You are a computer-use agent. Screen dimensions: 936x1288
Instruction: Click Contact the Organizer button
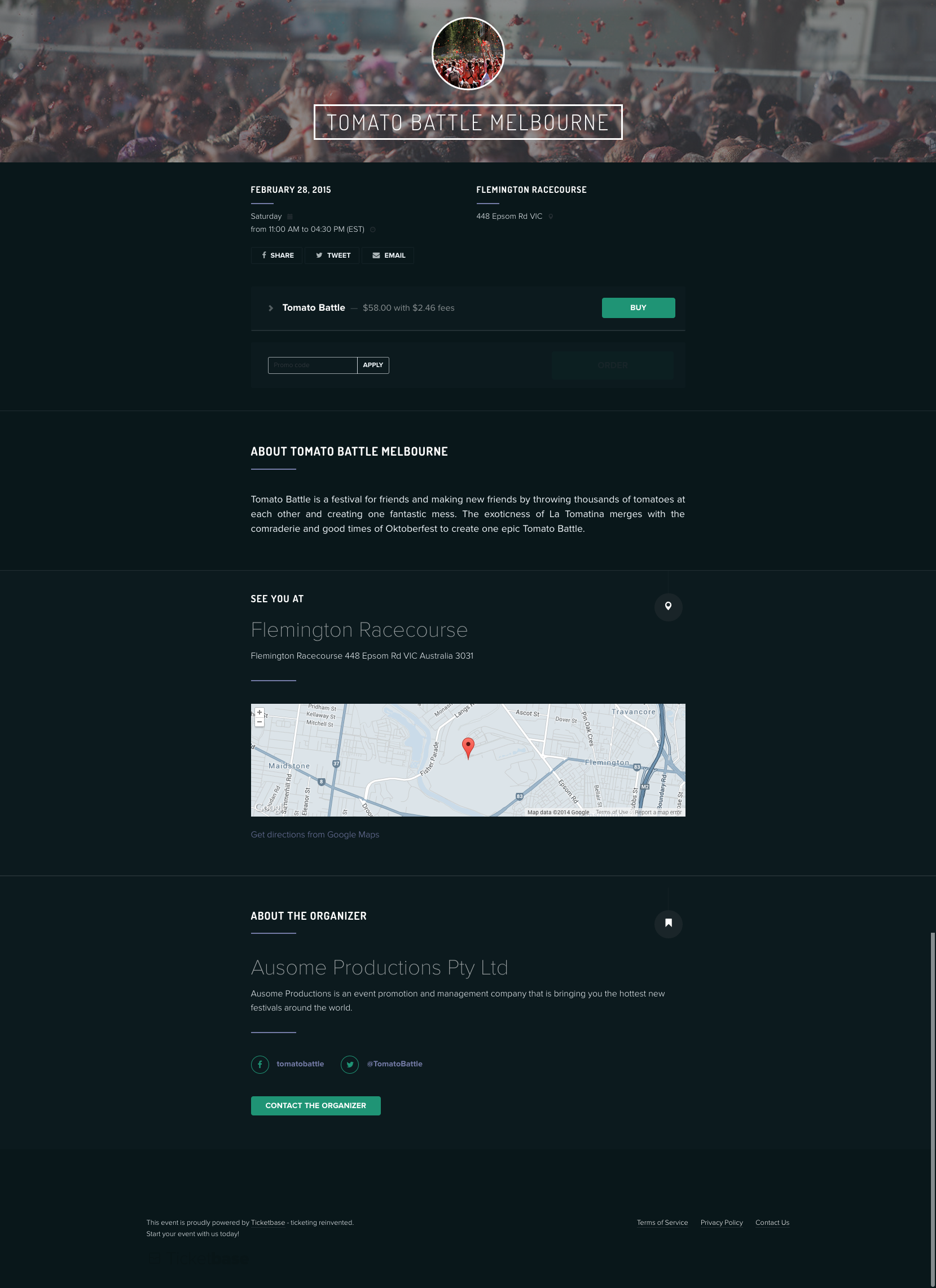click(315, 1105)
